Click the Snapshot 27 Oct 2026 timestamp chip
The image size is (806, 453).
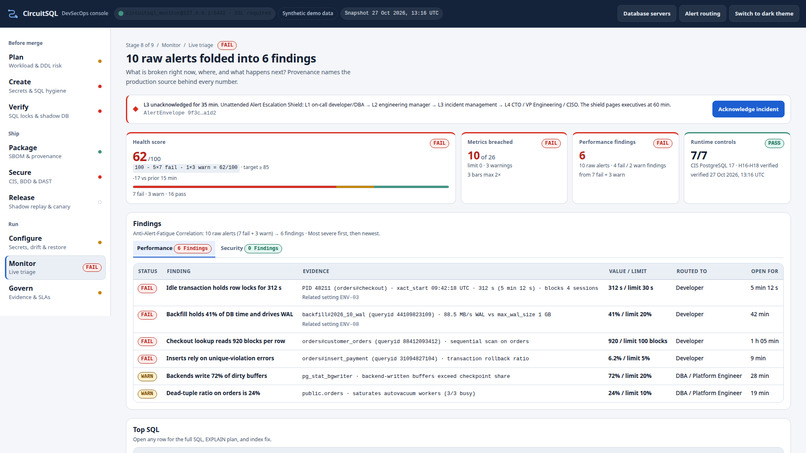(x=391, y=13)
